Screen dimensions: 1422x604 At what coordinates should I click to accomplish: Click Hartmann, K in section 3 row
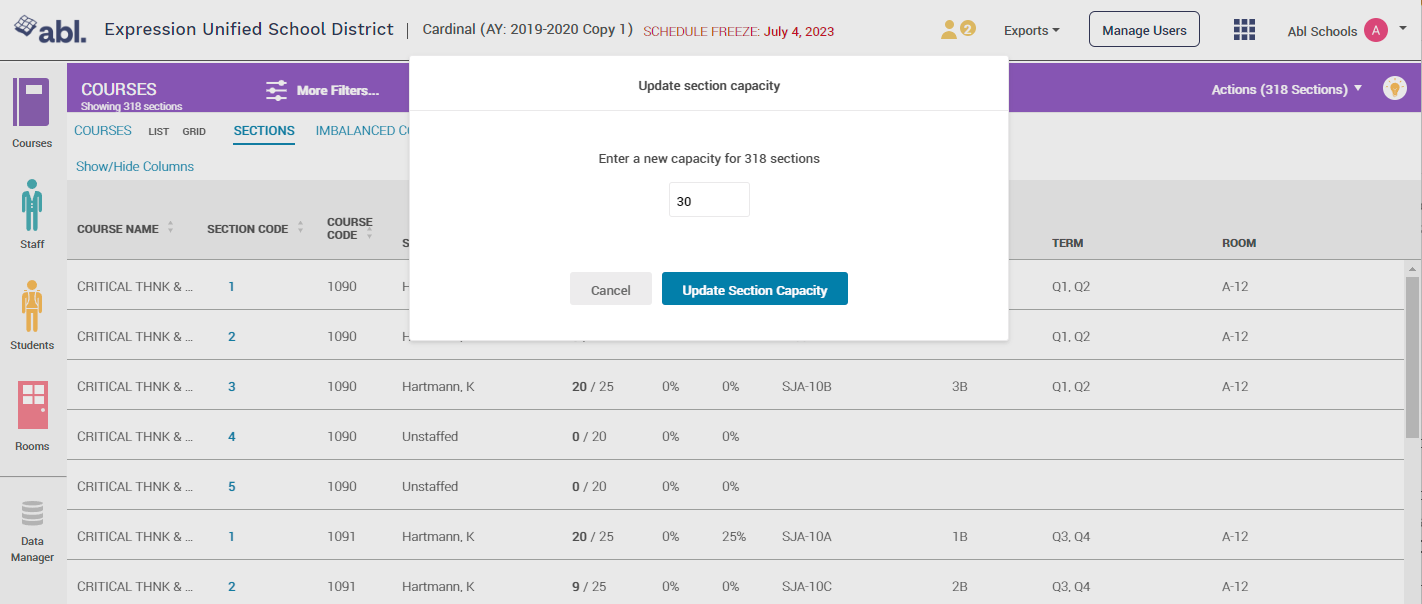click(x=438, y=386)
